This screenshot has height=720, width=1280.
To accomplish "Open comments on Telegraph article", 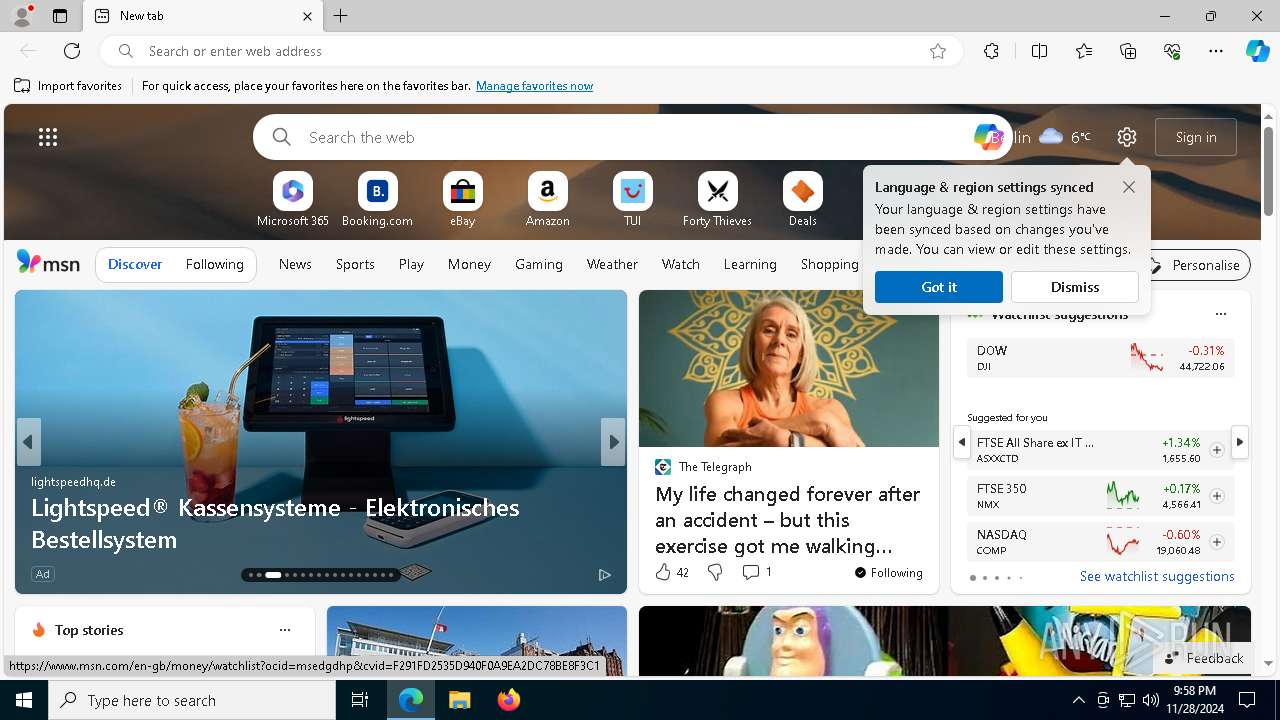I will click(x=757, y=572).
